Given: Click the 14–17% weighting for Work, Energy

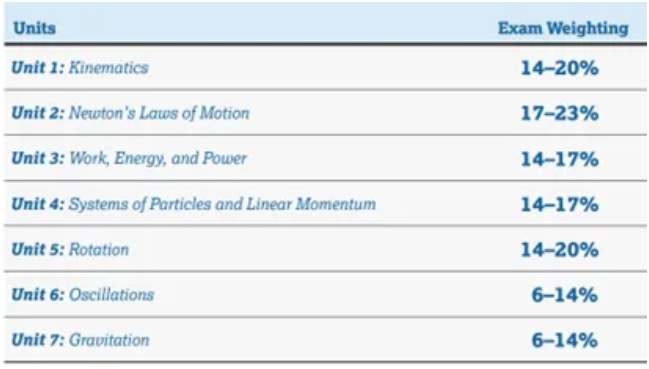Looking at the screenshot, I should [559, 158].
